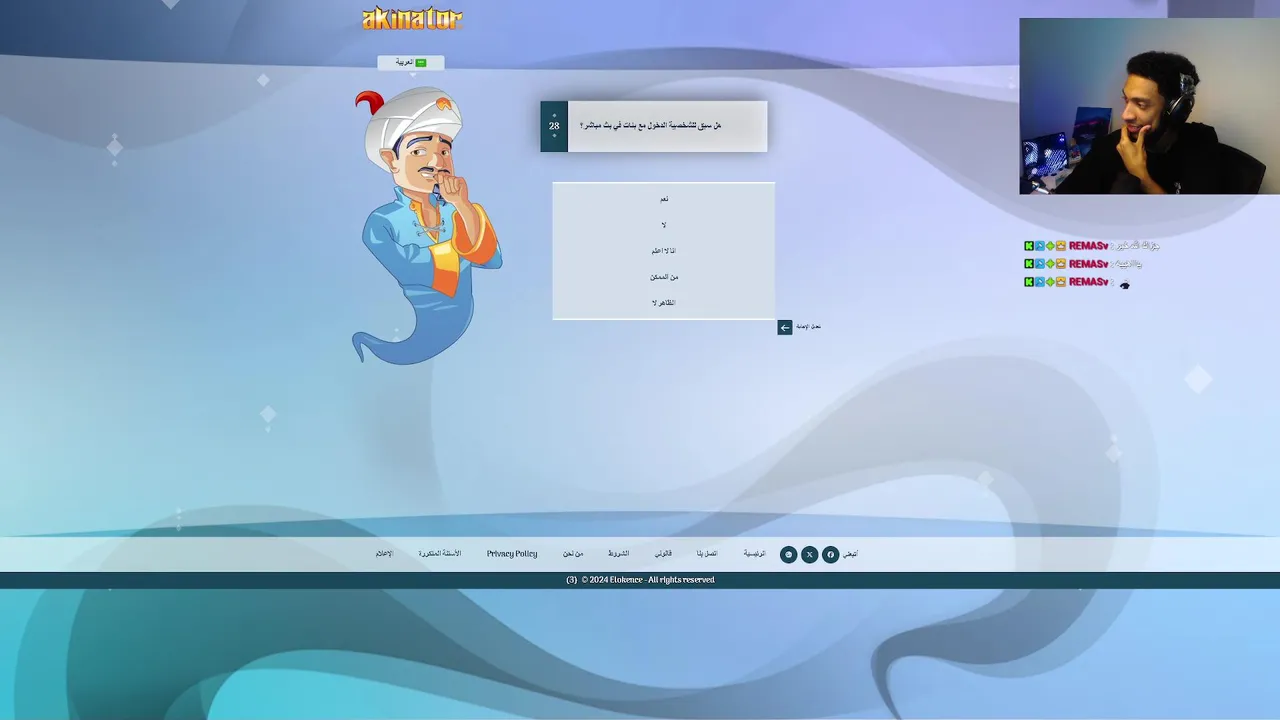Pick the الظاهر لا (Probably not) answer
Viewport: 1280px width, 720px height.
pyautogui.click(x=664, y=303)
